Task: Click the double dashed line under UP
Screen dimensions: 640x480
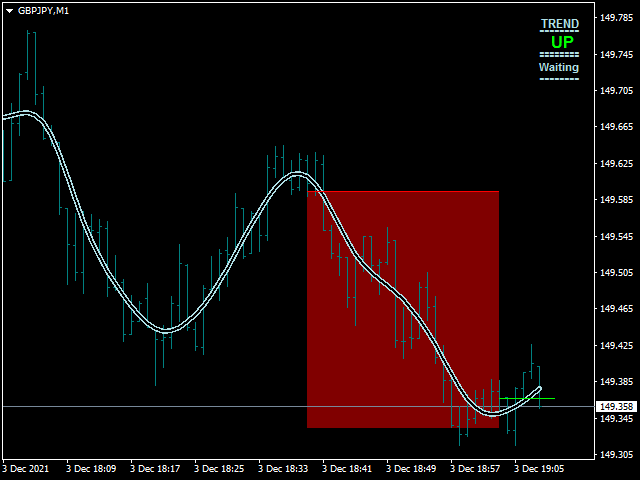Action: tap(559, 54)
